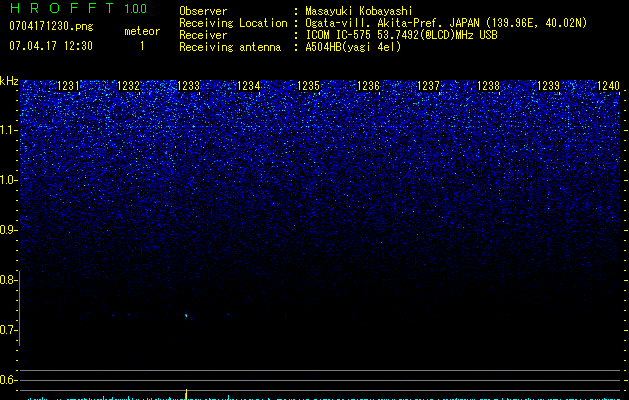Click the 0.9 kHz axis label
The image size is (629, 400).
[x=8, y=230]
